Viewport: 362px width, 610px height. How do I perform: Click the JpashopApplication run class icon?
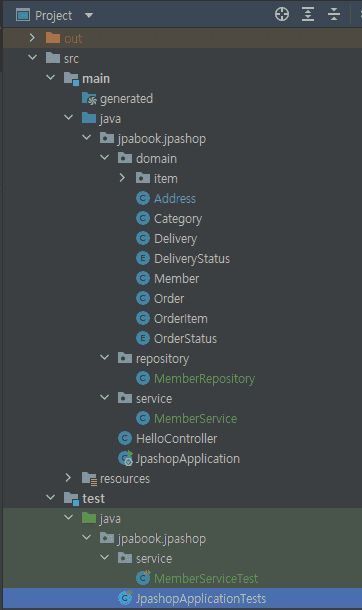point(126,458)
